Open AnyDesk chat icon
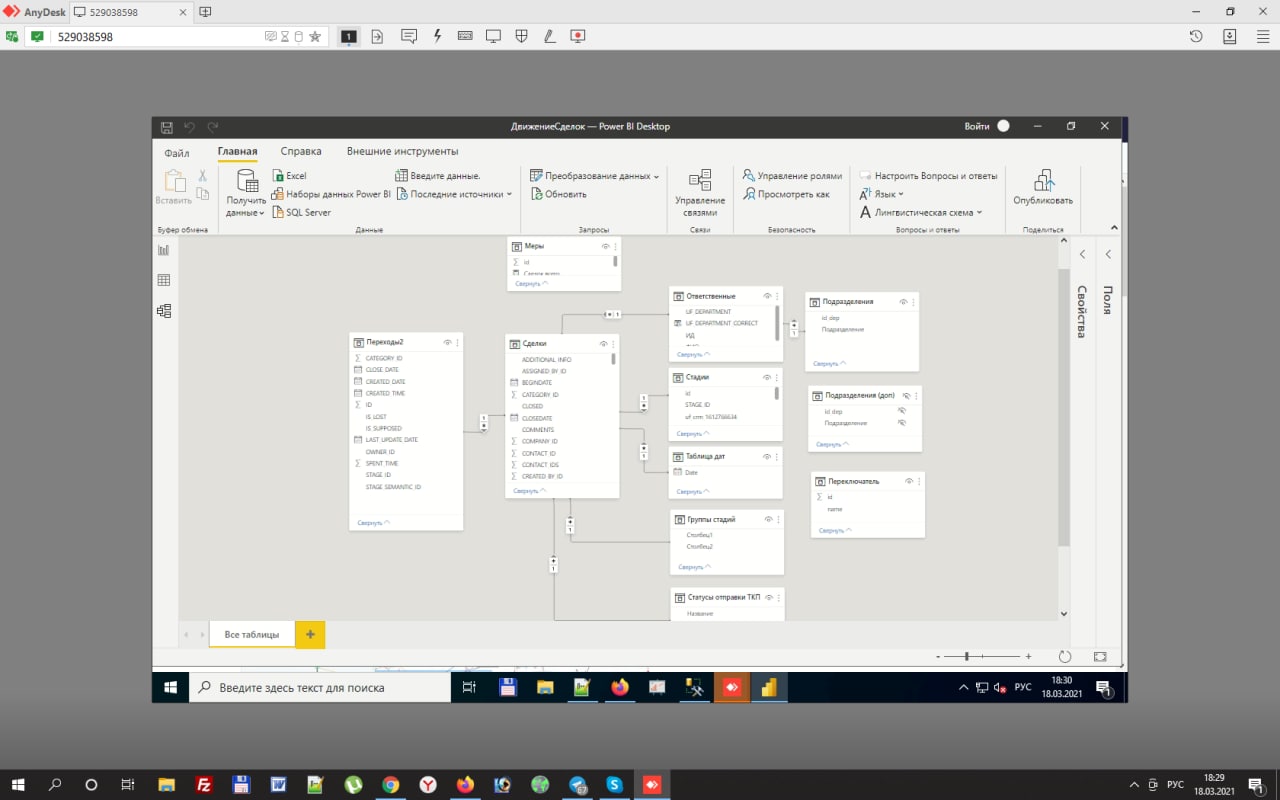 [x=408, y=36]
